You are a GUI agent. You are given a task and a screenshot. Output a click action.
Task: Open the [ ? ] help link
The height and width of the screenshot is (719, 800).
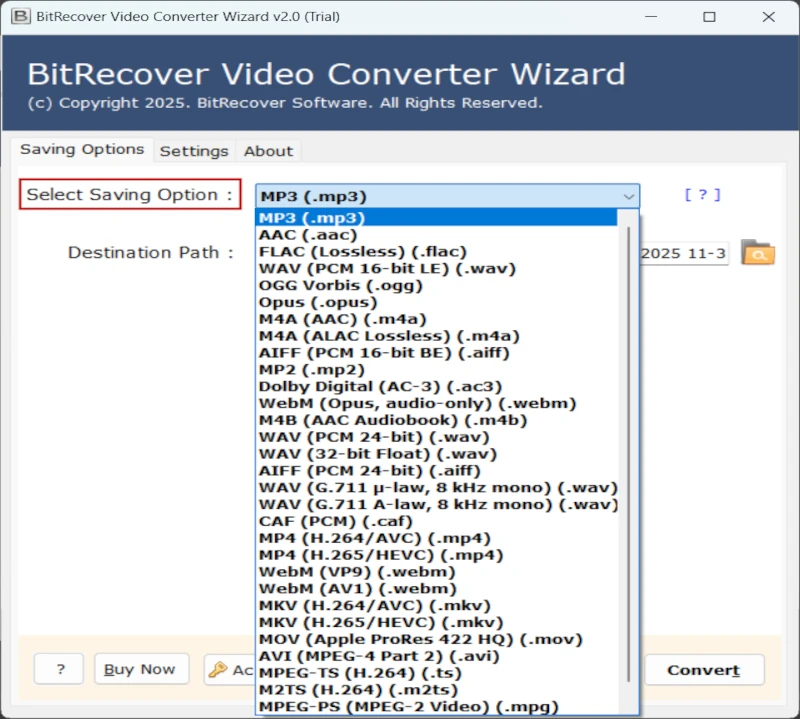(703, 194)
